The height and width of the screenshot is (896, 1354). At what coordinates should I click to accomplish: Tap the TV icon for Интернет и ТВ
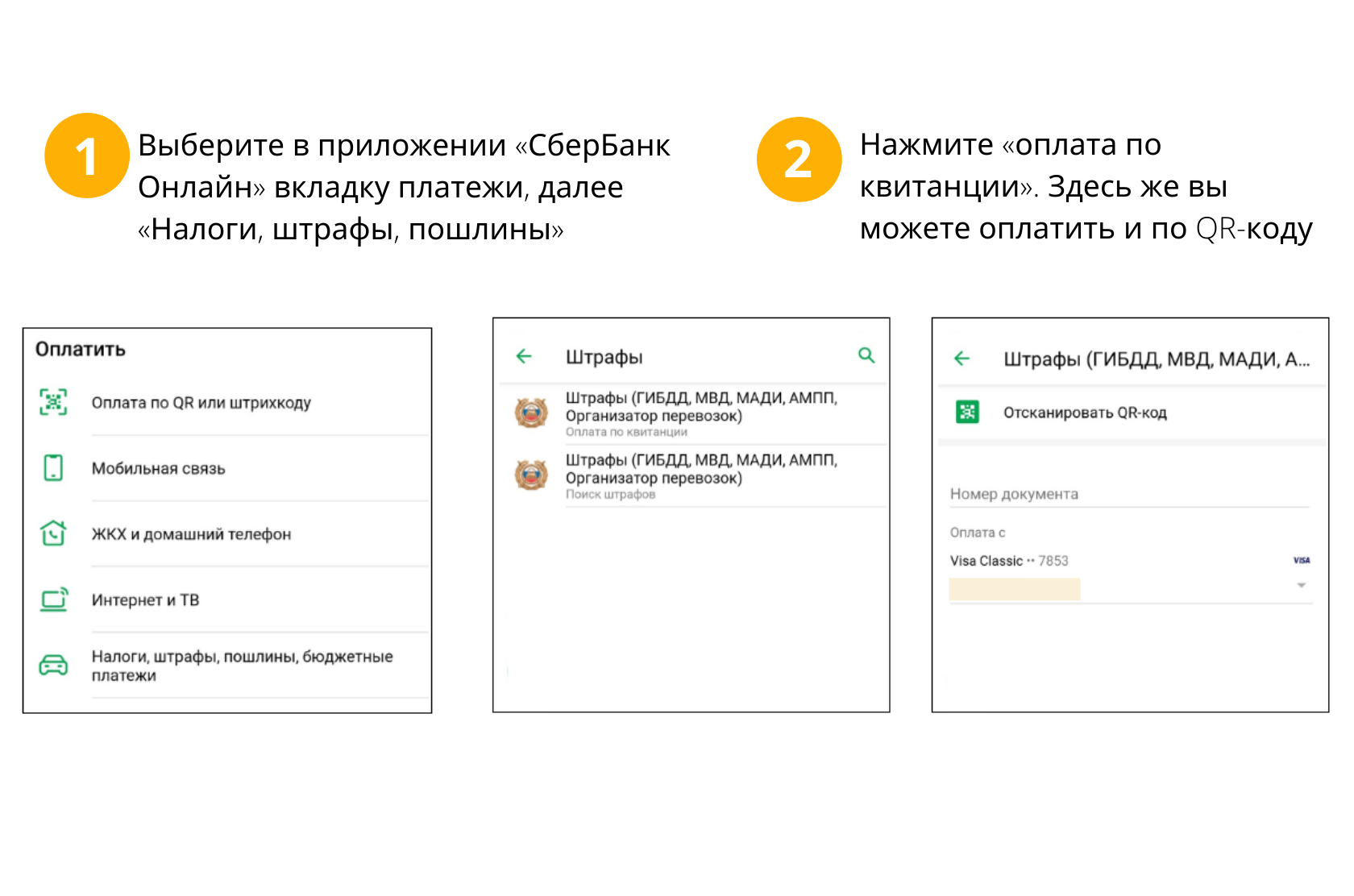[54, 599]
